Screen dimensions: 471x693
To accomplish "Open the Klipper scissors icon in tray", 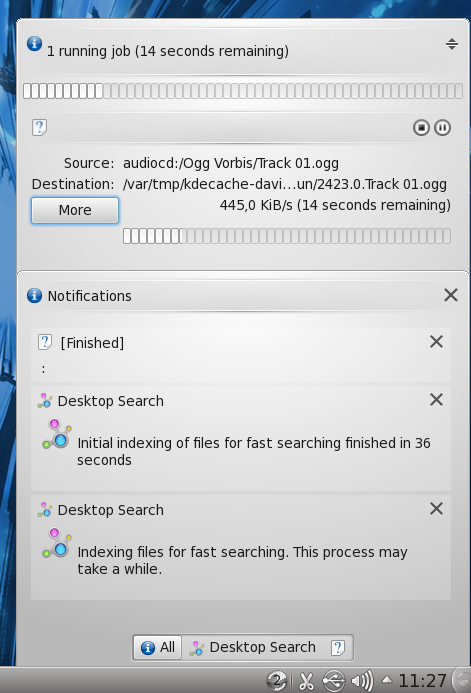I will coord(306,681).
